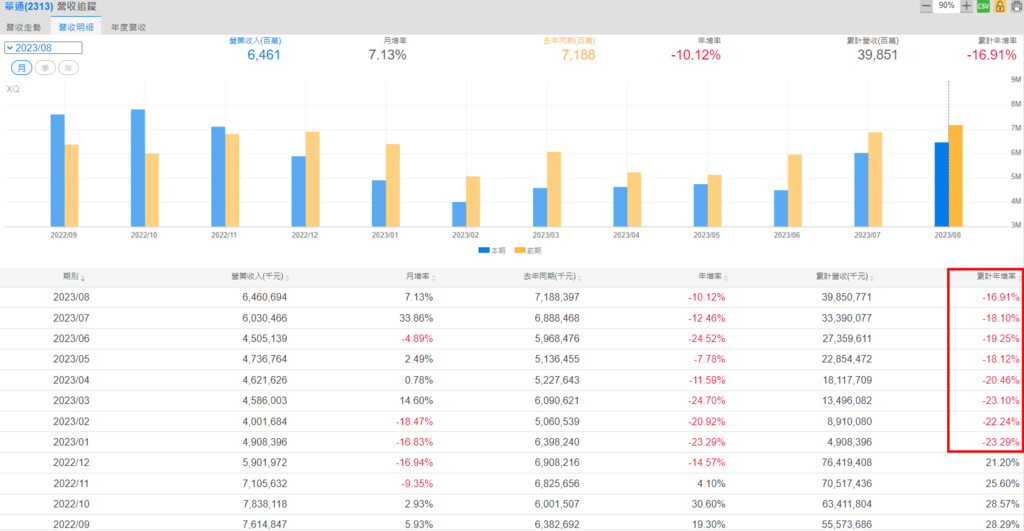Click the 2023/02 orange prior-period bar
The height and width of the screenshot is (531, 1024).
pos(473,202)
